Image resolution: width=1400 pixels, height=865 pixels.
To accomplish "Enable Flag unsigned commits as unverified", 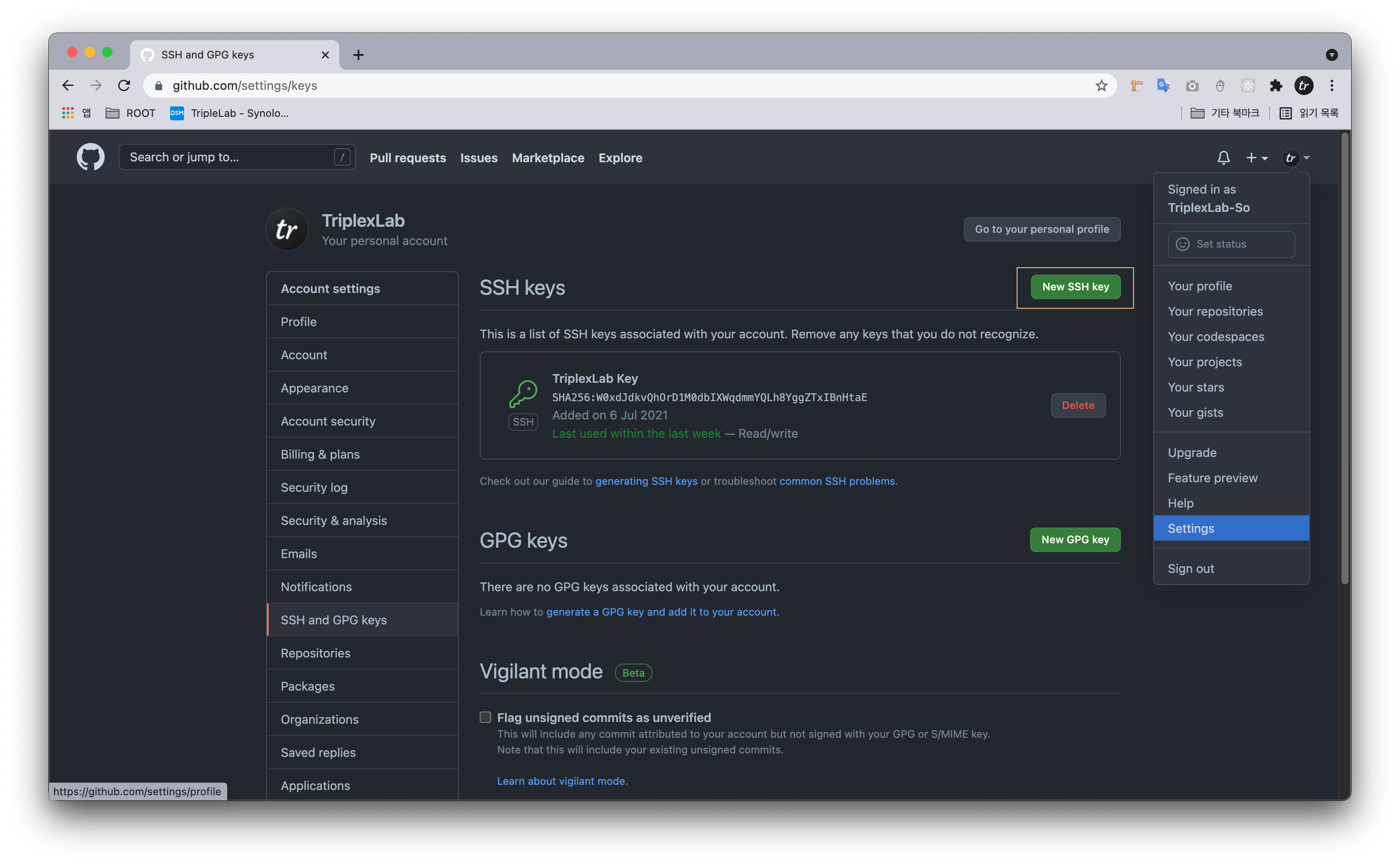I will pos(485,717).
